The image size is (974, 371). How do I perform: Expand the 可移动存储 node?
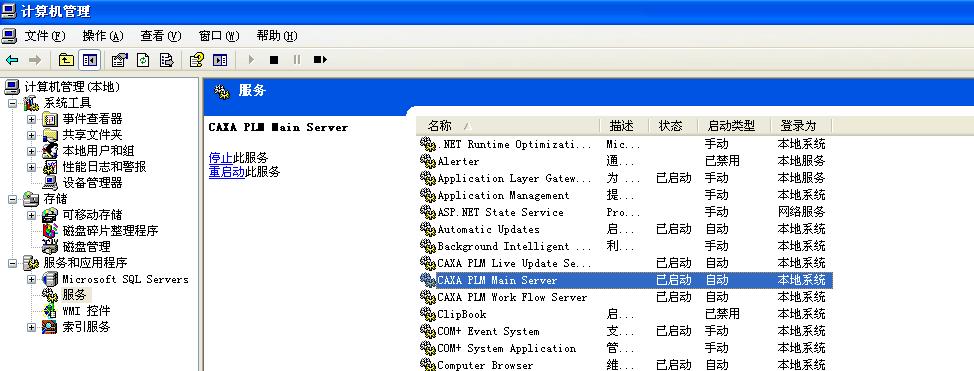pos(32,215)
